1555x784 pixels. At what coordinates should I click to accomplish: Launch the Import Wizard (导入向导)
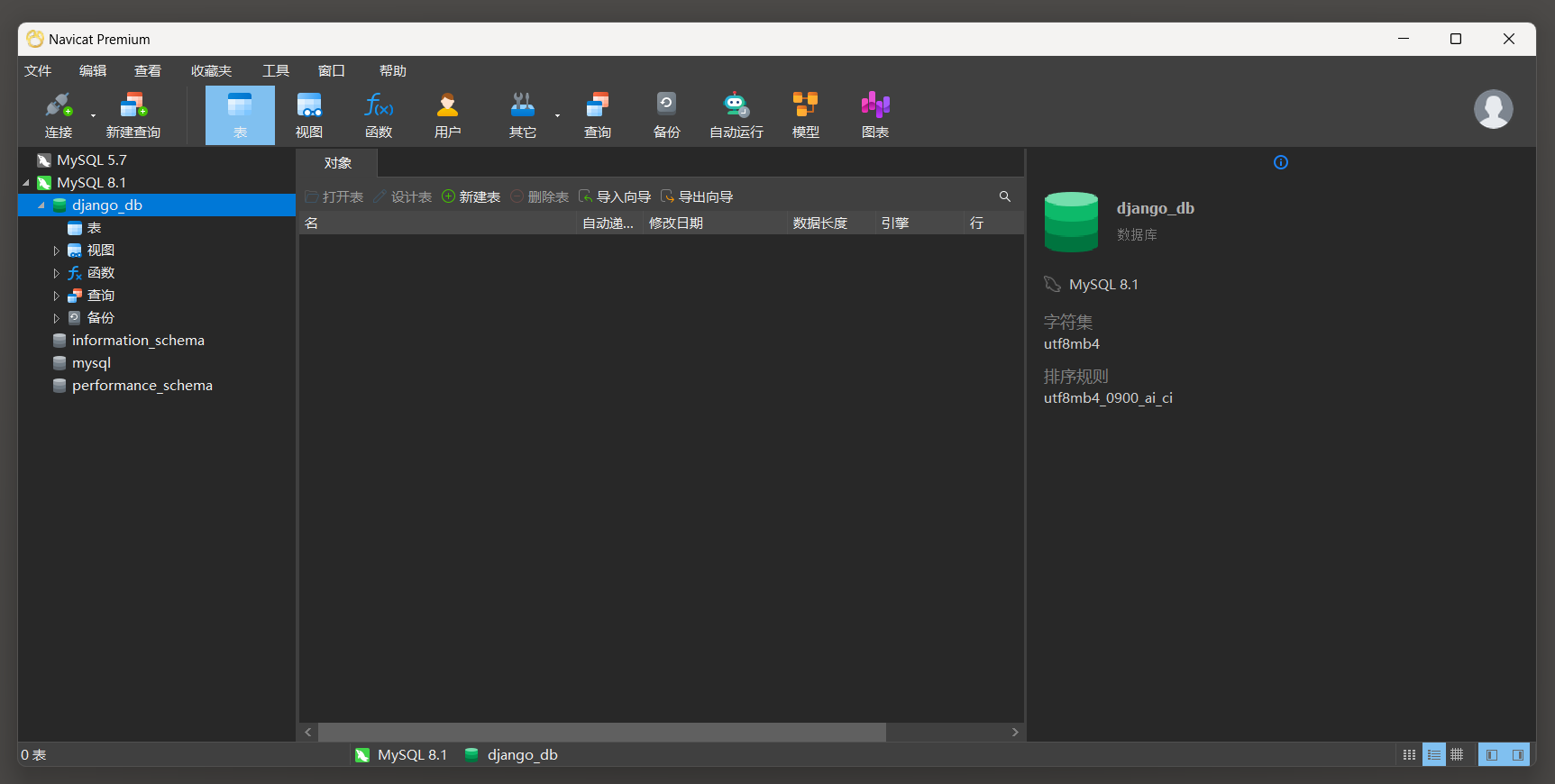pos(615,196)
